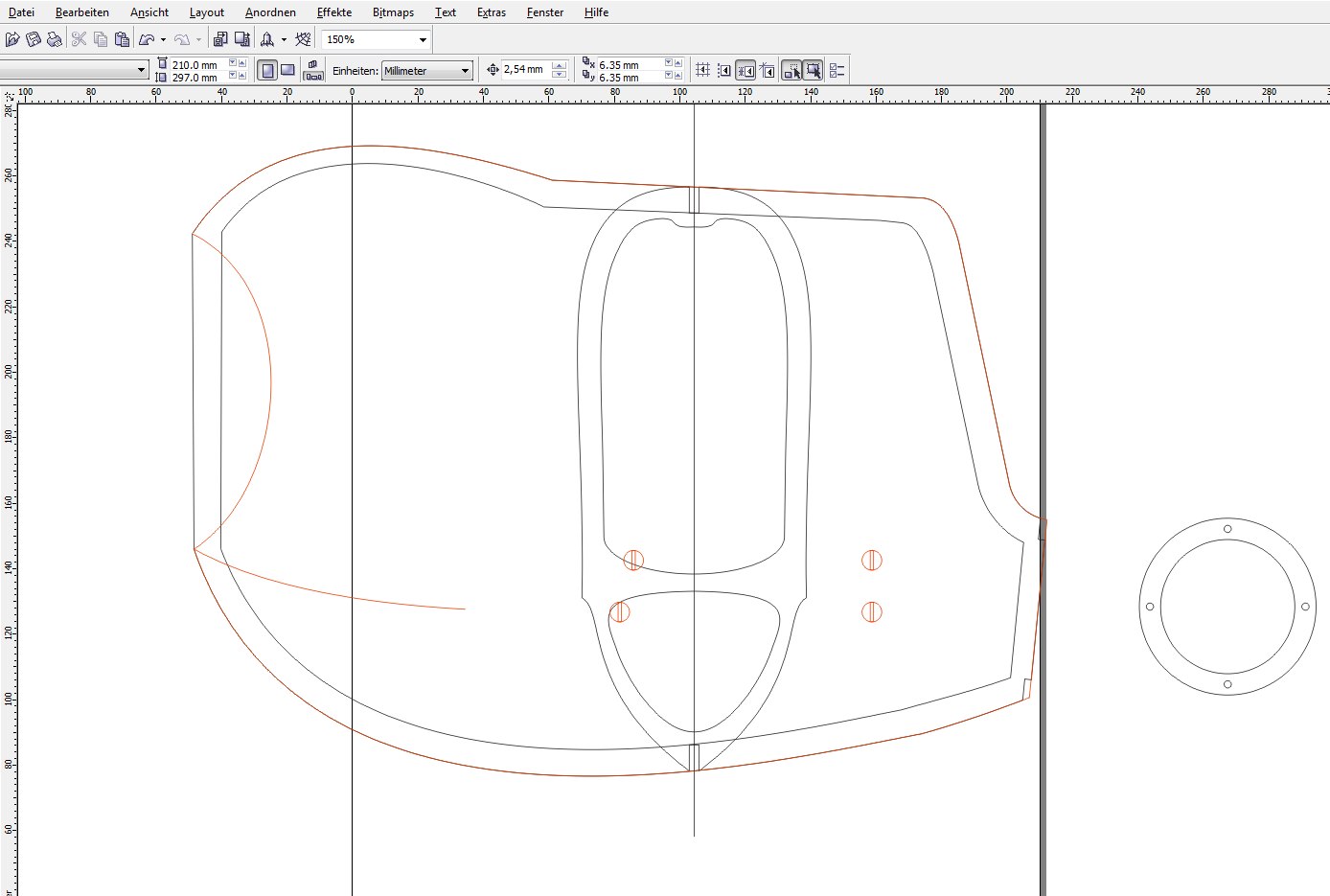
Task: Open the Redo history dropdown arrow
Action: point(198,40)
